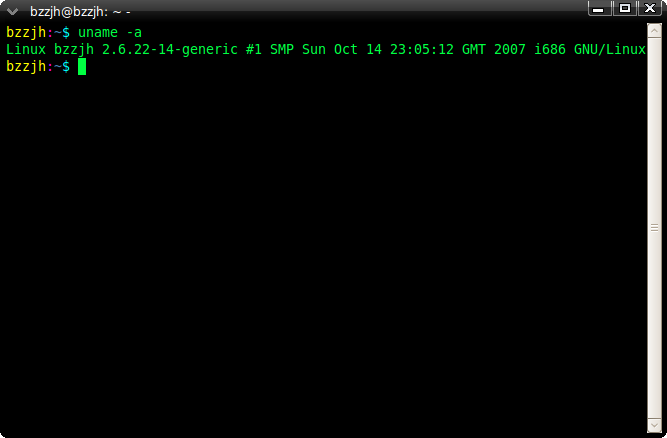Viewport: 667px width, 438px height.
Task: Click the scrollbar thumb grip handle
Action: 654,228
